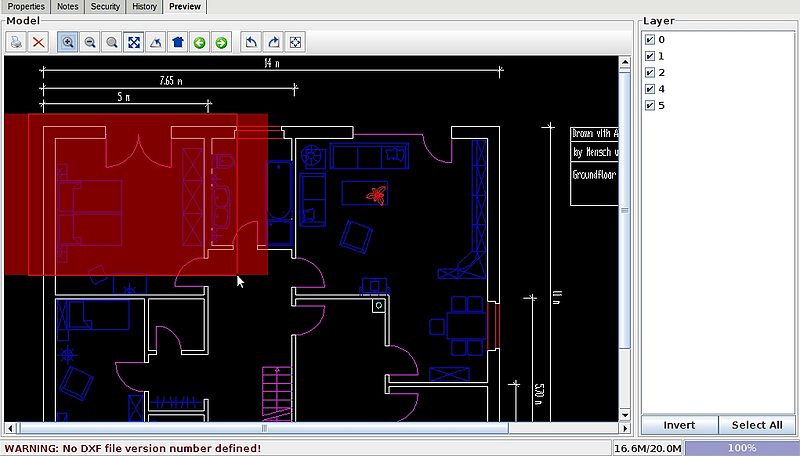Click the horizontal scrollbar right arrow
Viewport: 800px width, 456px height.
click(x=625, y=428)
